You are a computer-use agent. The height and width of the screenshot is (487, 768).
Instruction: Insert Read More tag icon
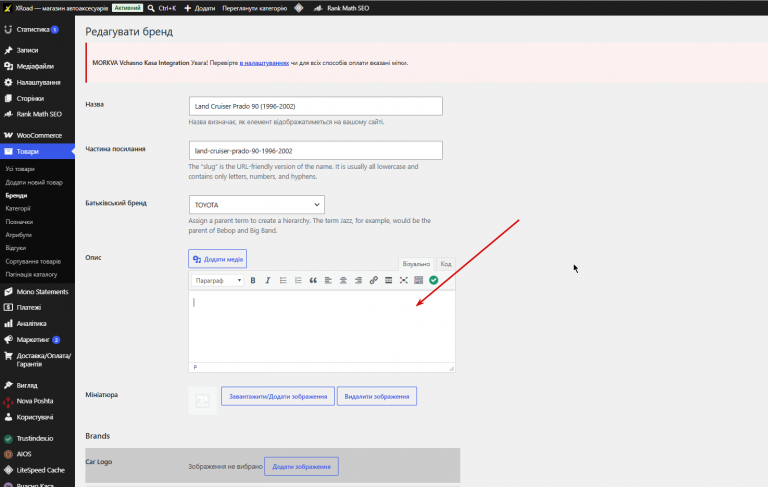coord(388,280)
